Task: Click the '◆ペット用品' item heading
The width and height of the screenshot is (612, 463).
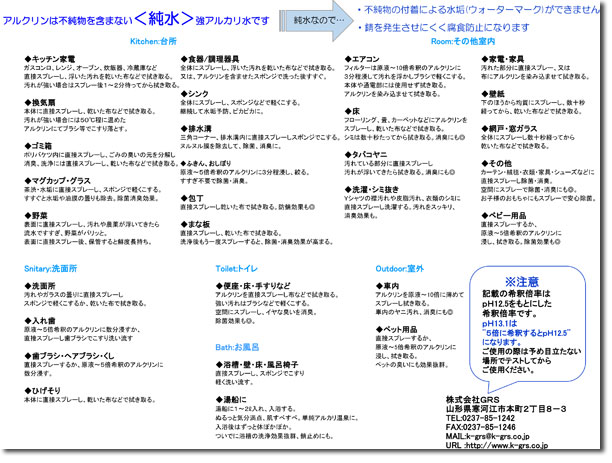Action: pos(396,329)
